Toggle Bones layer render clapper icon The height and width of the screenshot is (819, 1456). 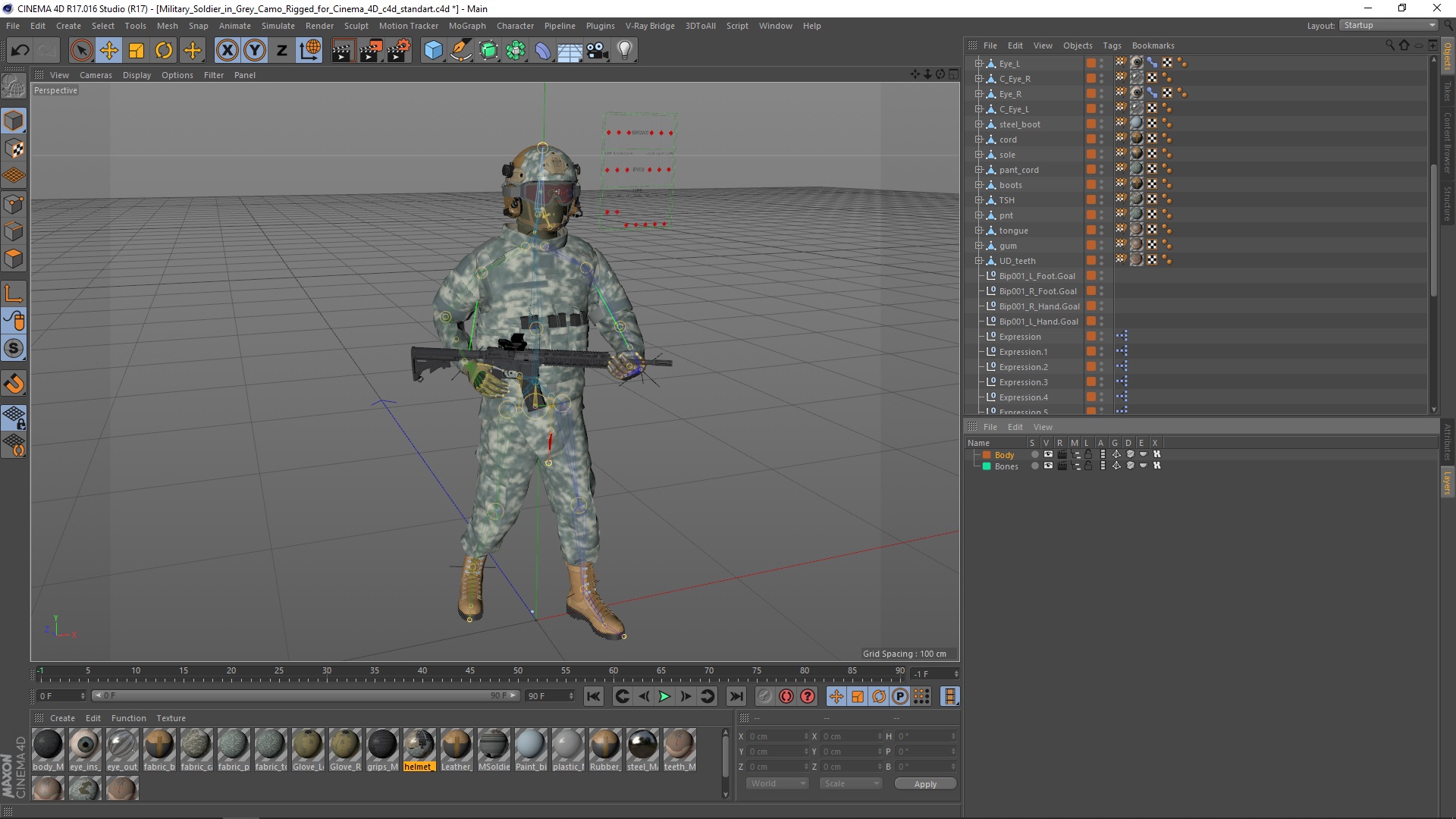(x=1062, y=466)
